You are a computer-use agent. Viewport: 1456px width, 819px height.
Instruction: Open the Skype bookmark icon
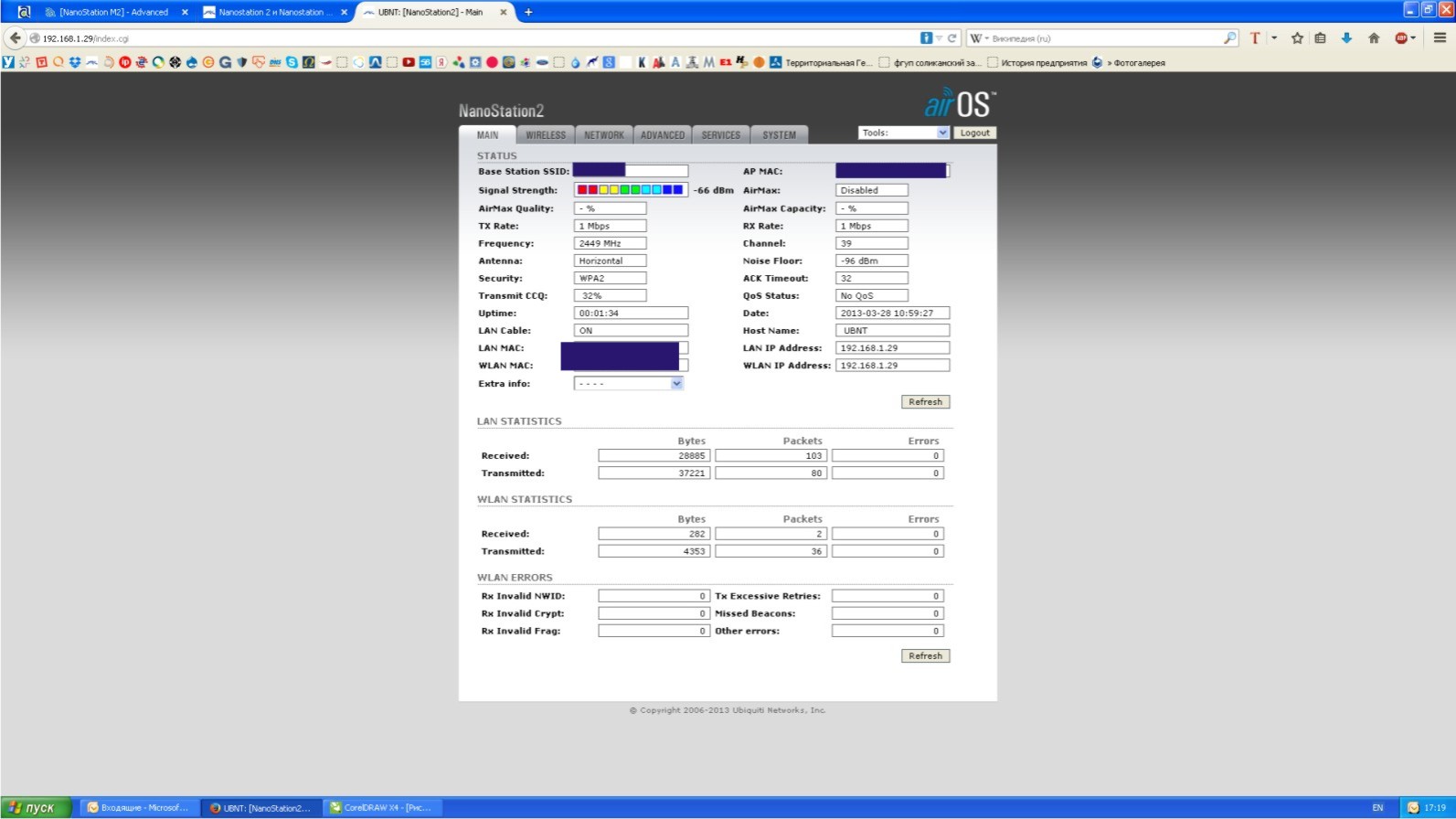[292, 62]
